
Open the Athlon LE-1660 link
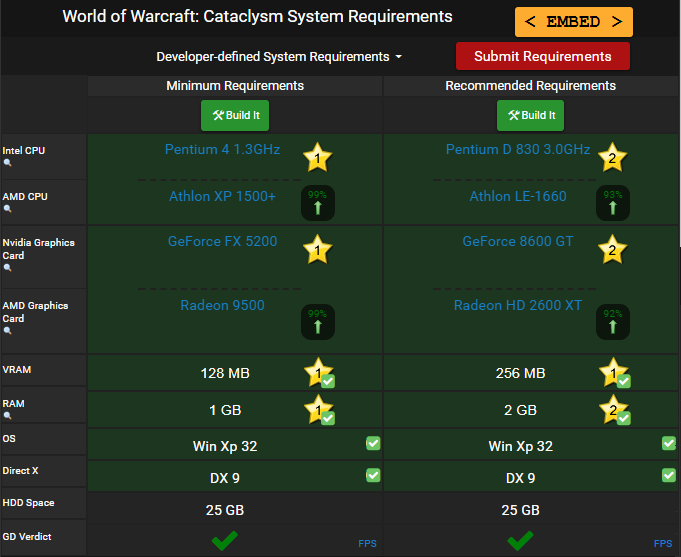pos(518,196)
